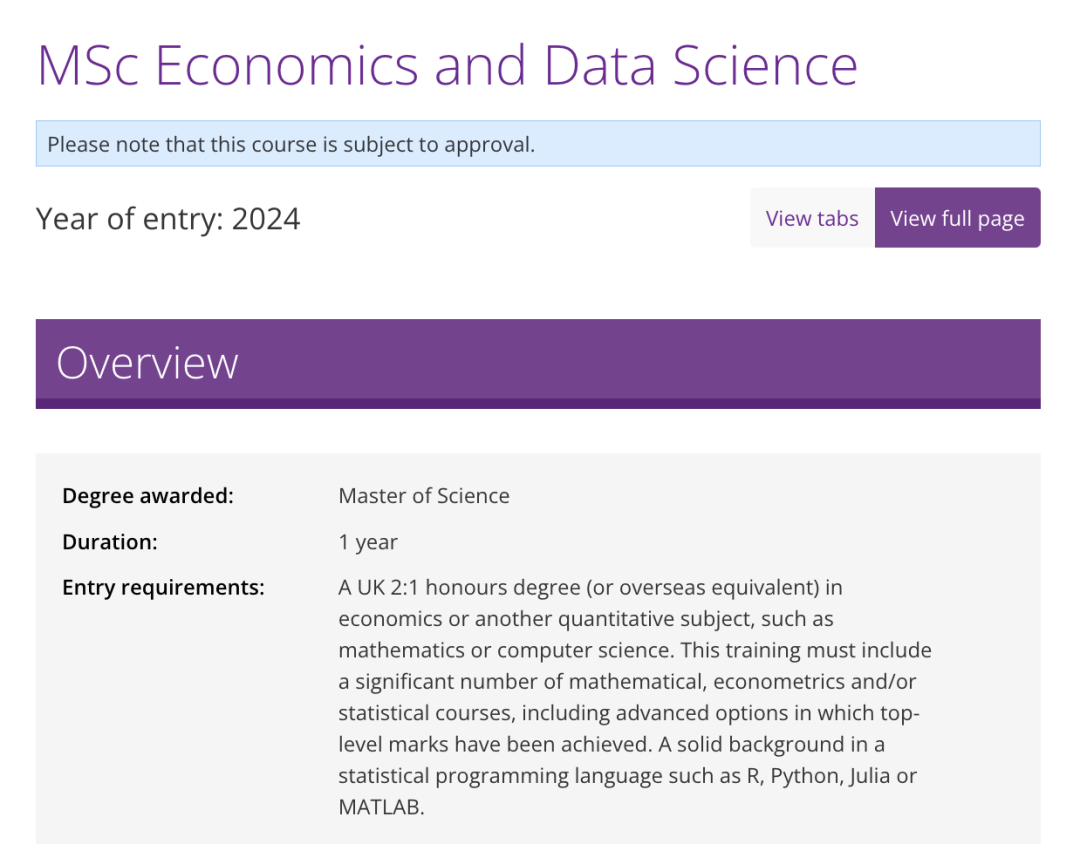This screenshot has height=844, width=1080.
Task: Click the Degree awarded label
Action: 147,496
